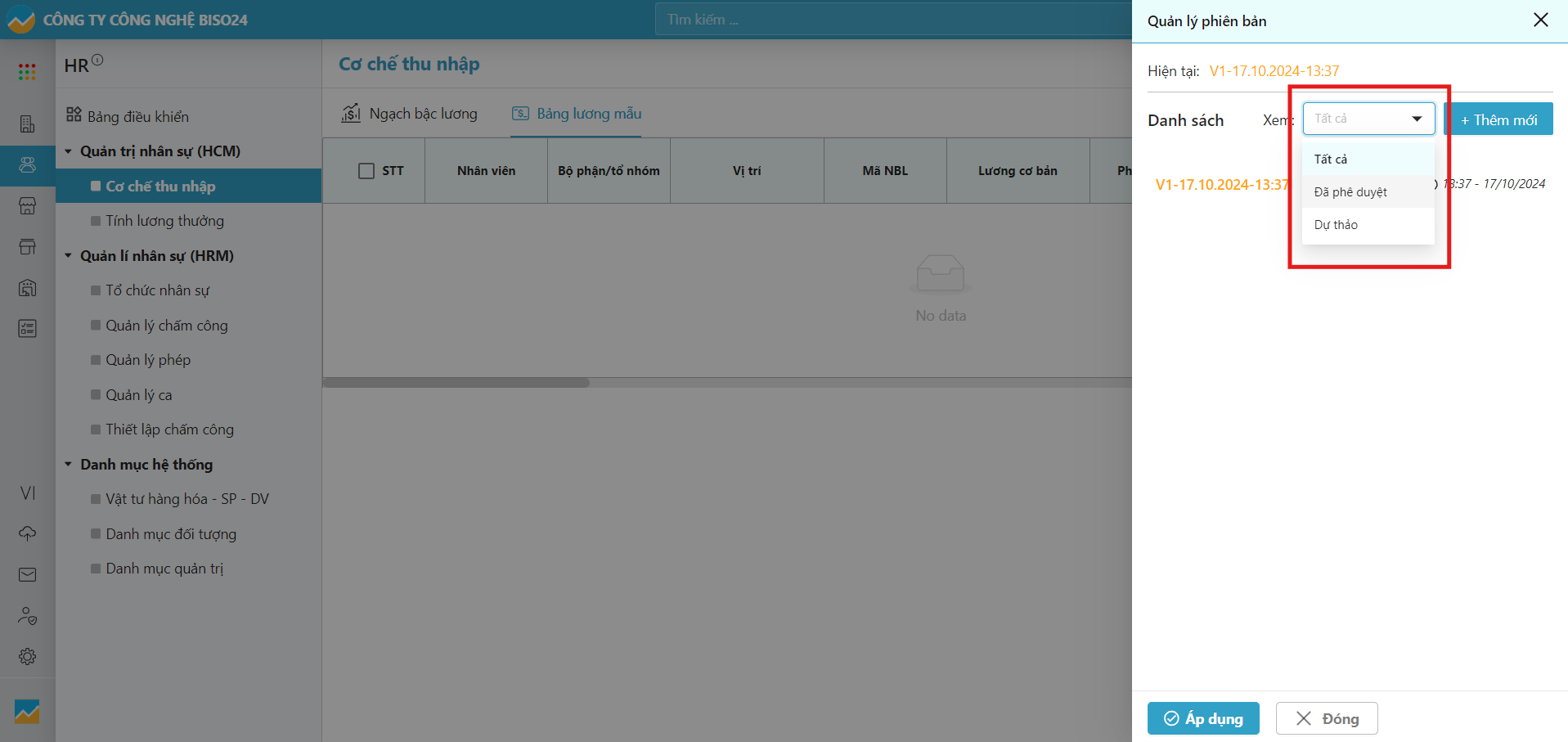Screen dimensions: 1568x742
Task: Open the mail envelope icon
Action: [27, 575]
